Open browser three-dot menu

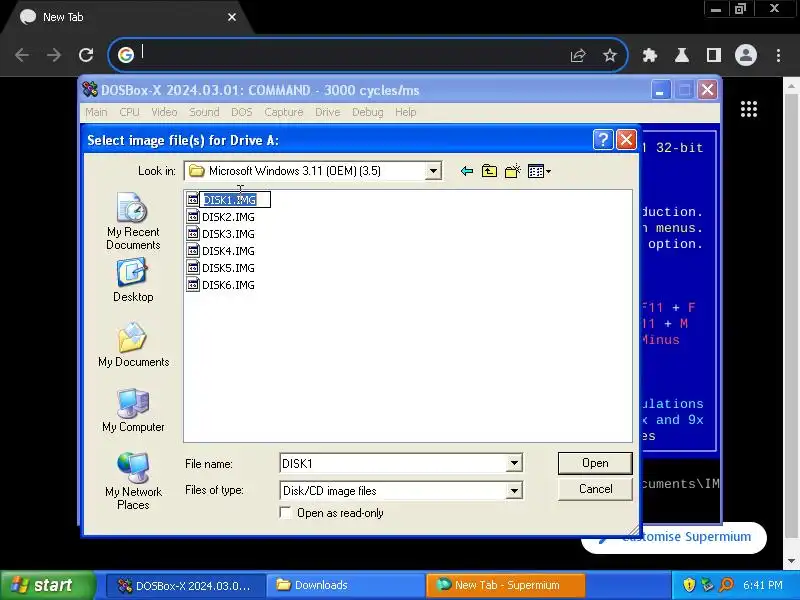[778, 55]
